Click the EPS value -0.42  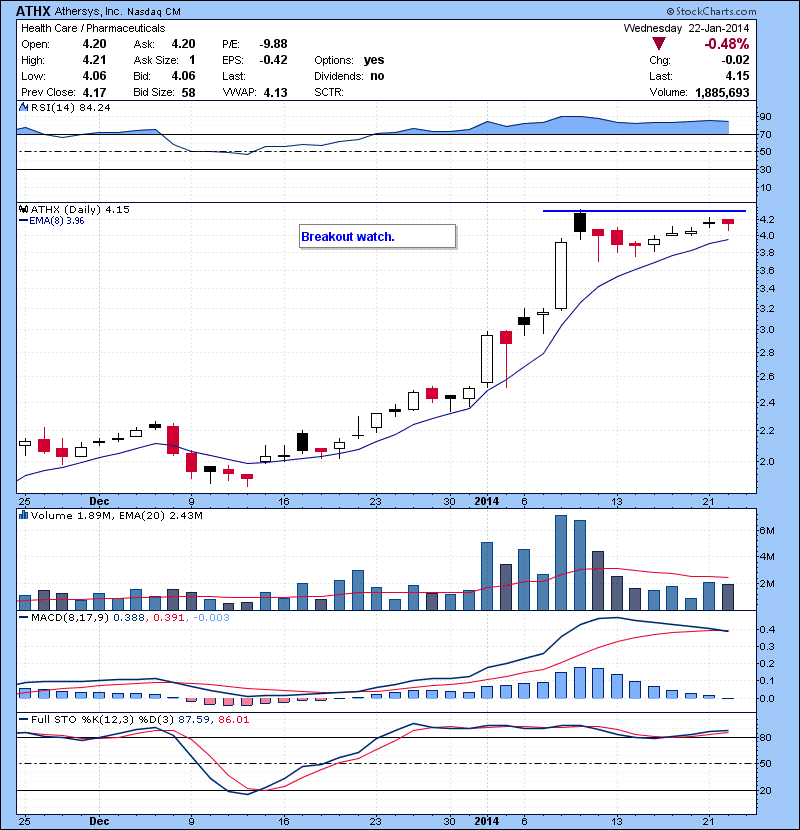pos(273,60)
